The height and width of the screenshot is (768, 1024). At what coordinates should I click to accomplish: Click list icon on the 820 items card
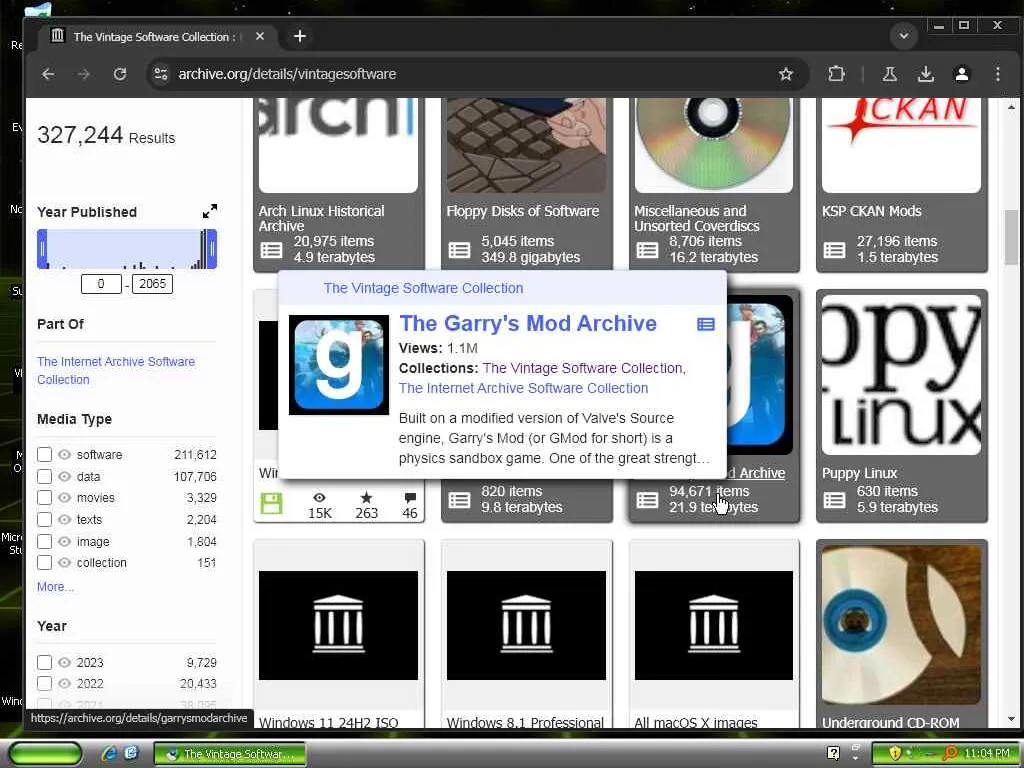(459, 500)
